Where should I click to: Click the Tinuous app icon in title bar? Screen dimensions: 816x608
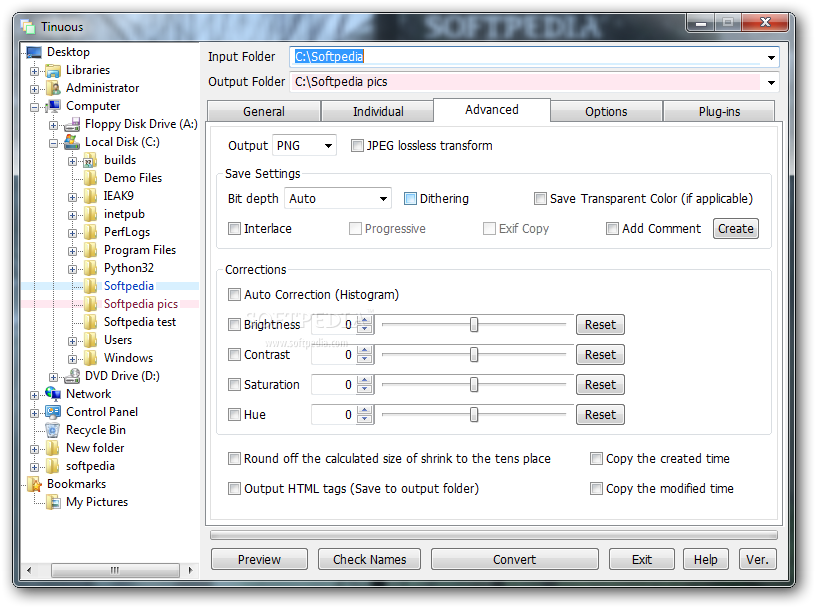(28, 27)
